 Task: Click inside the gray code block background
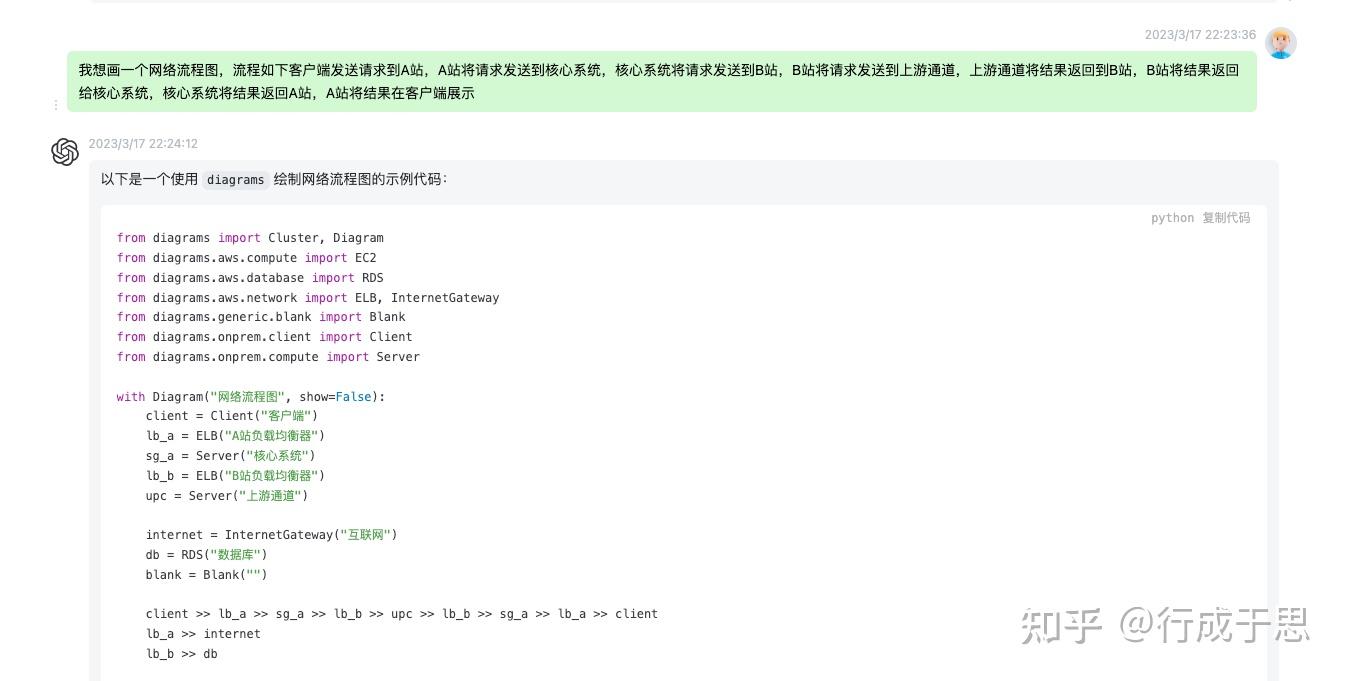click(x=800, y=450)
